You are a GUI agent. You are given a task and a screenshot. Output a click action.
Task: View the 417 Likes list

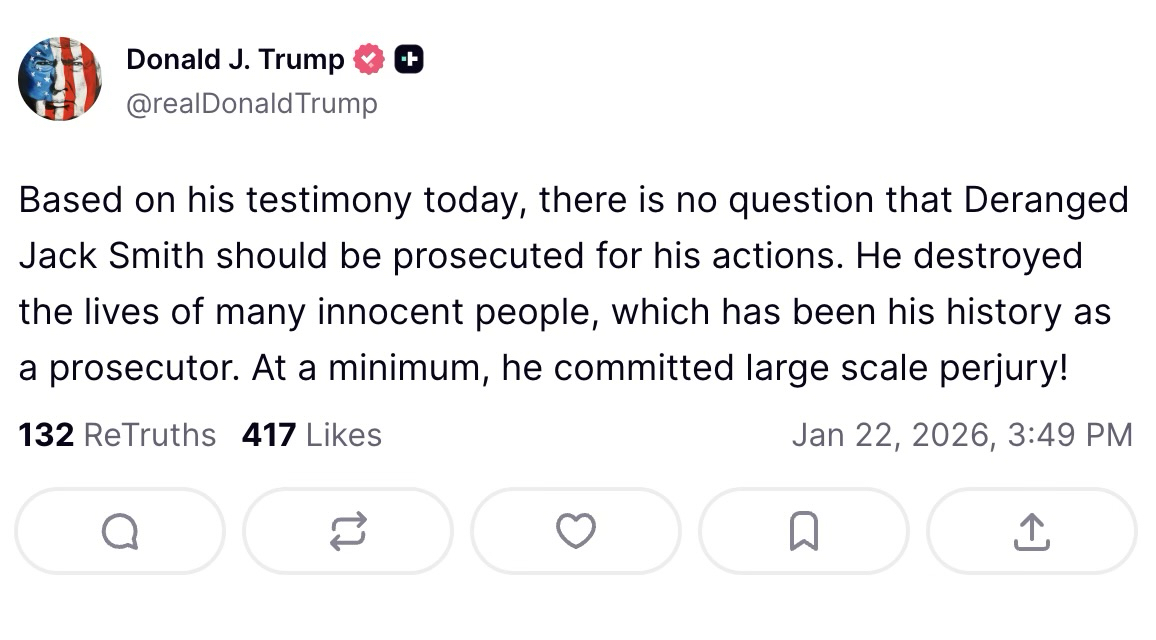[312, 435]
